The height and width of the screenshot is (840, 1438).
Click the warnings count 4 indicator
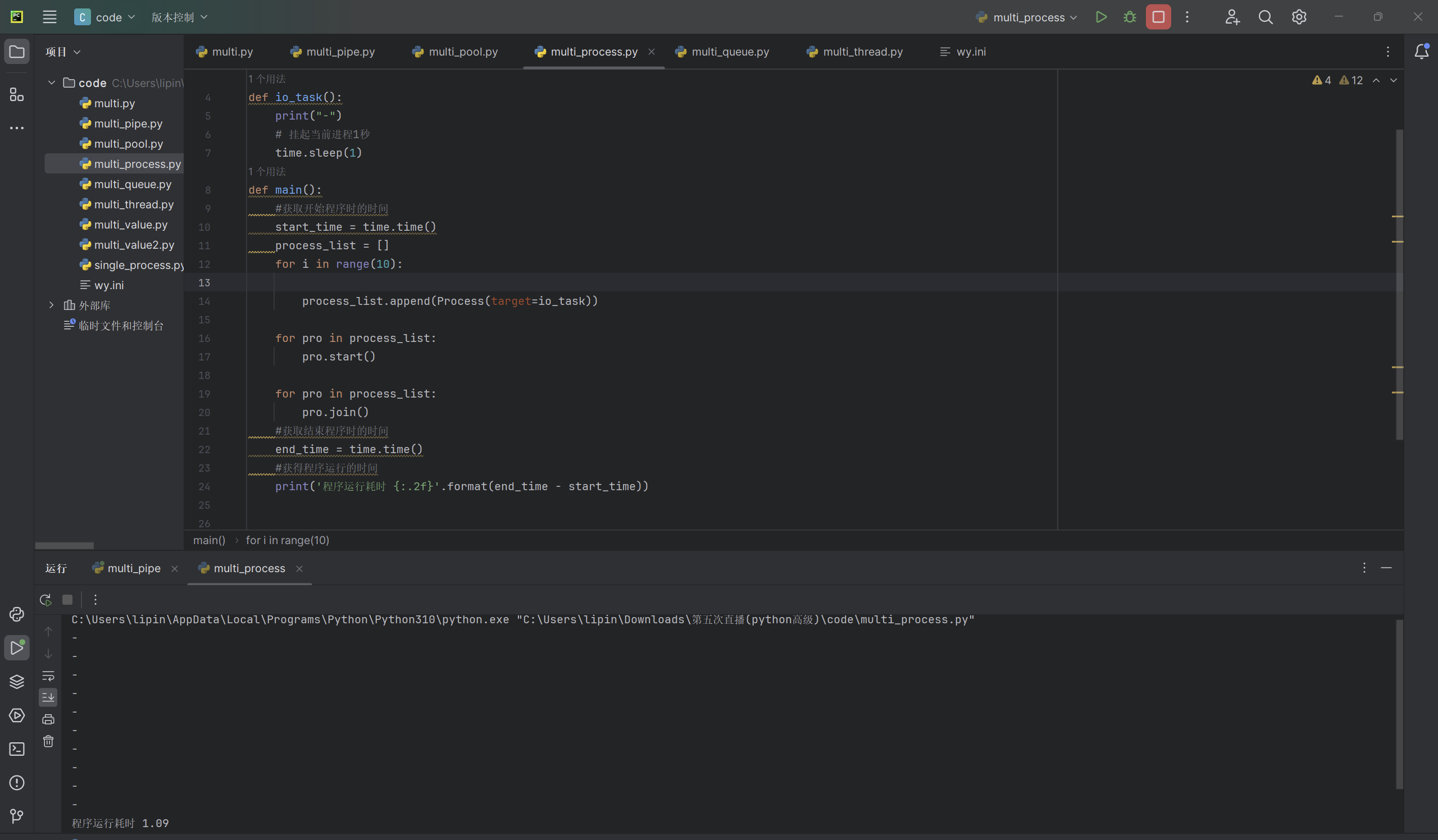(1322, 80)
